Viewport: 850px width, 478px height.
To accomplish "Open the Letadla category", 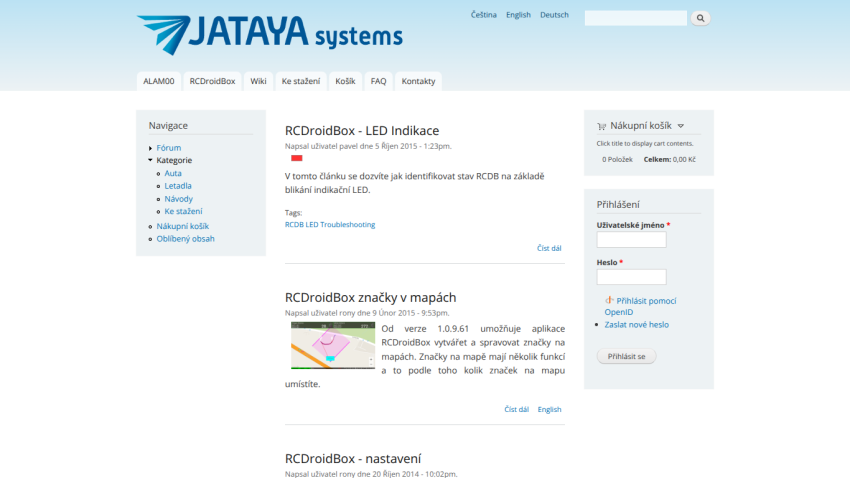I will pyautogui.click(x=178, y=185).
